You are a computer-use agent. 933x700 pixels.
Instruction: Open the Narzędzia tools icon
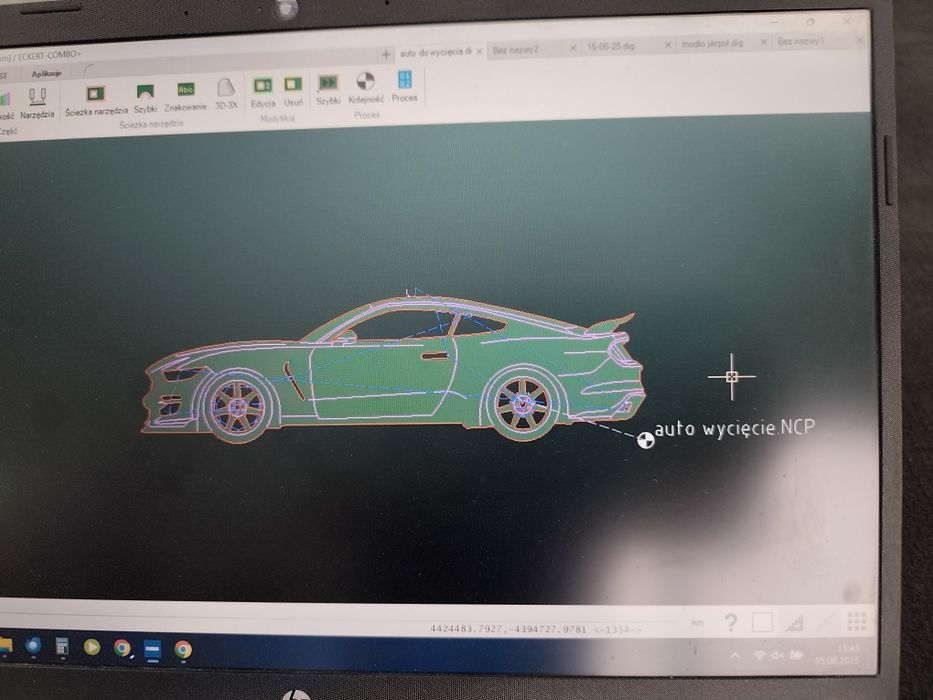click(37, 103)
